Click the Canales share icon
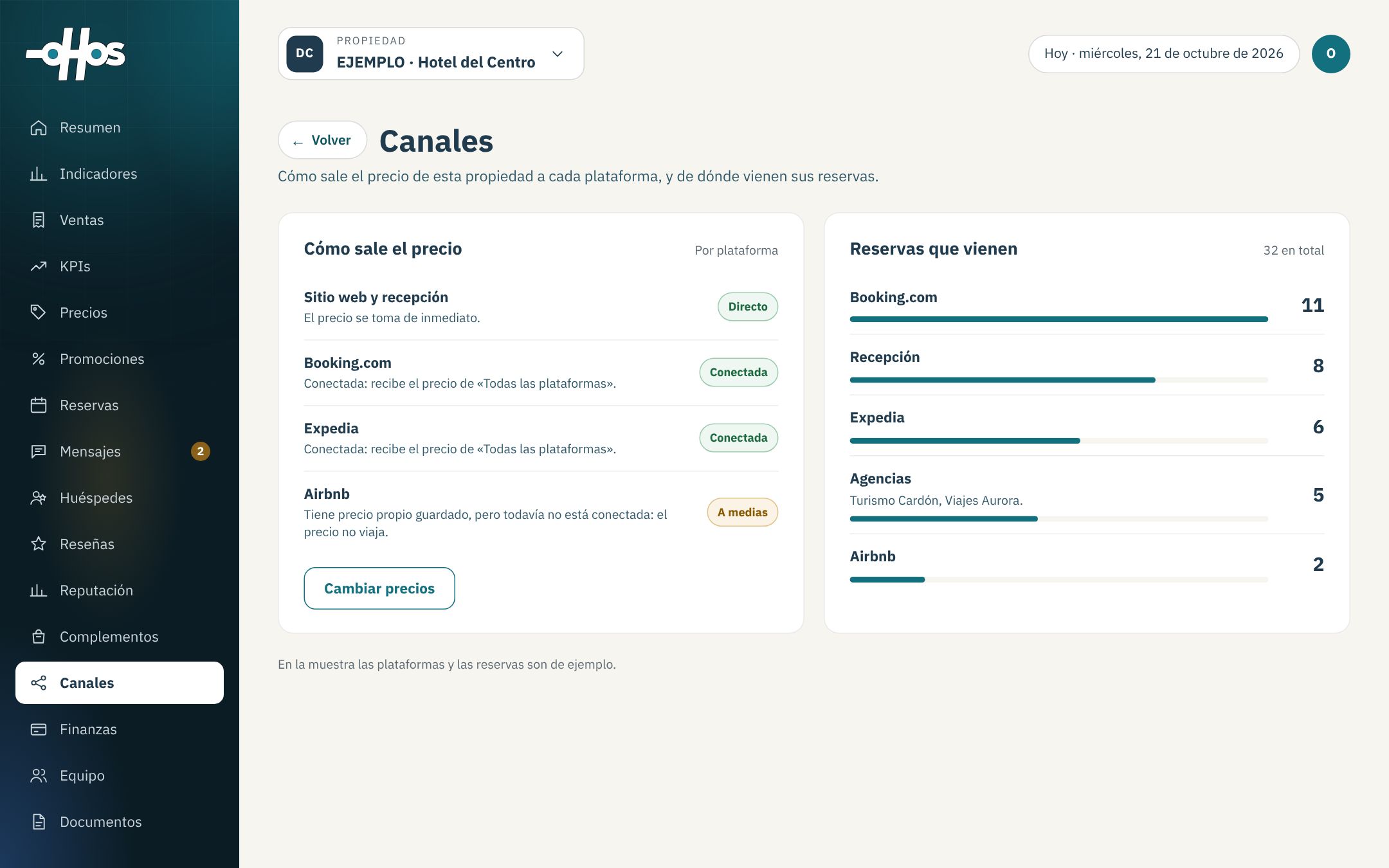Screen dimensions: 1389x868 (39, 683)
